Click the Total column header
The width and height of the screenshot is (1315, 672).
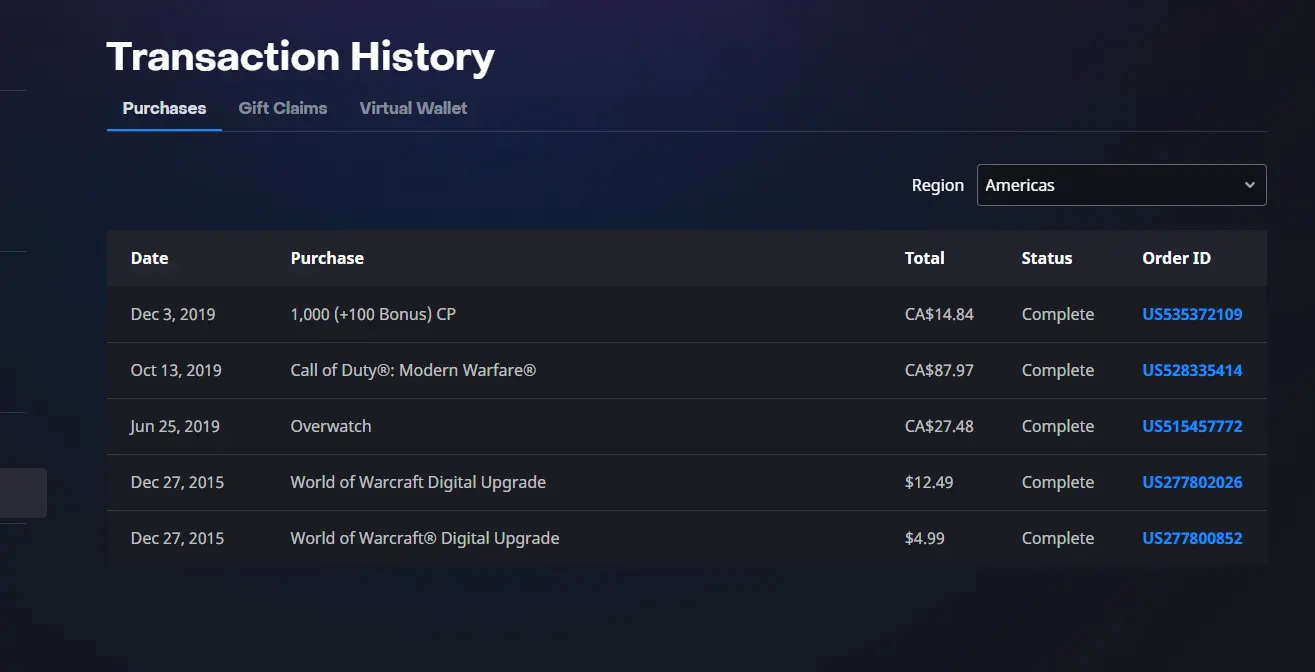tap(924, 258)
